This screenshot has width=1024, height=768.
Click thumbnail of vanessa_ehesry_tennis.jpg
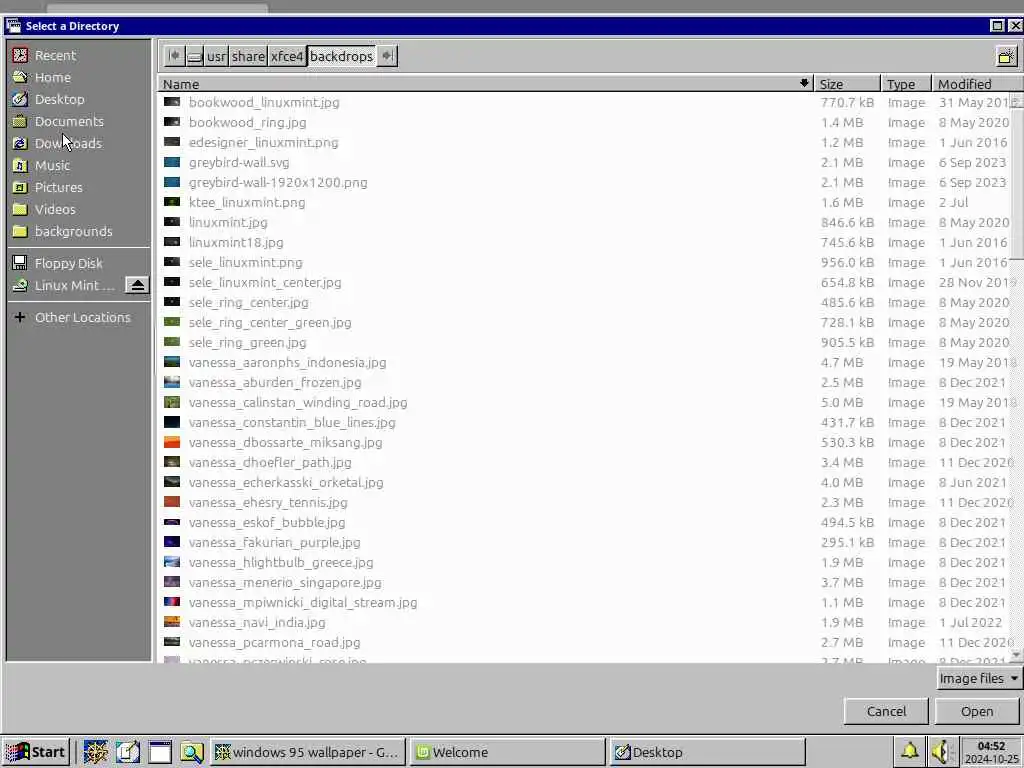coord(172,502)
